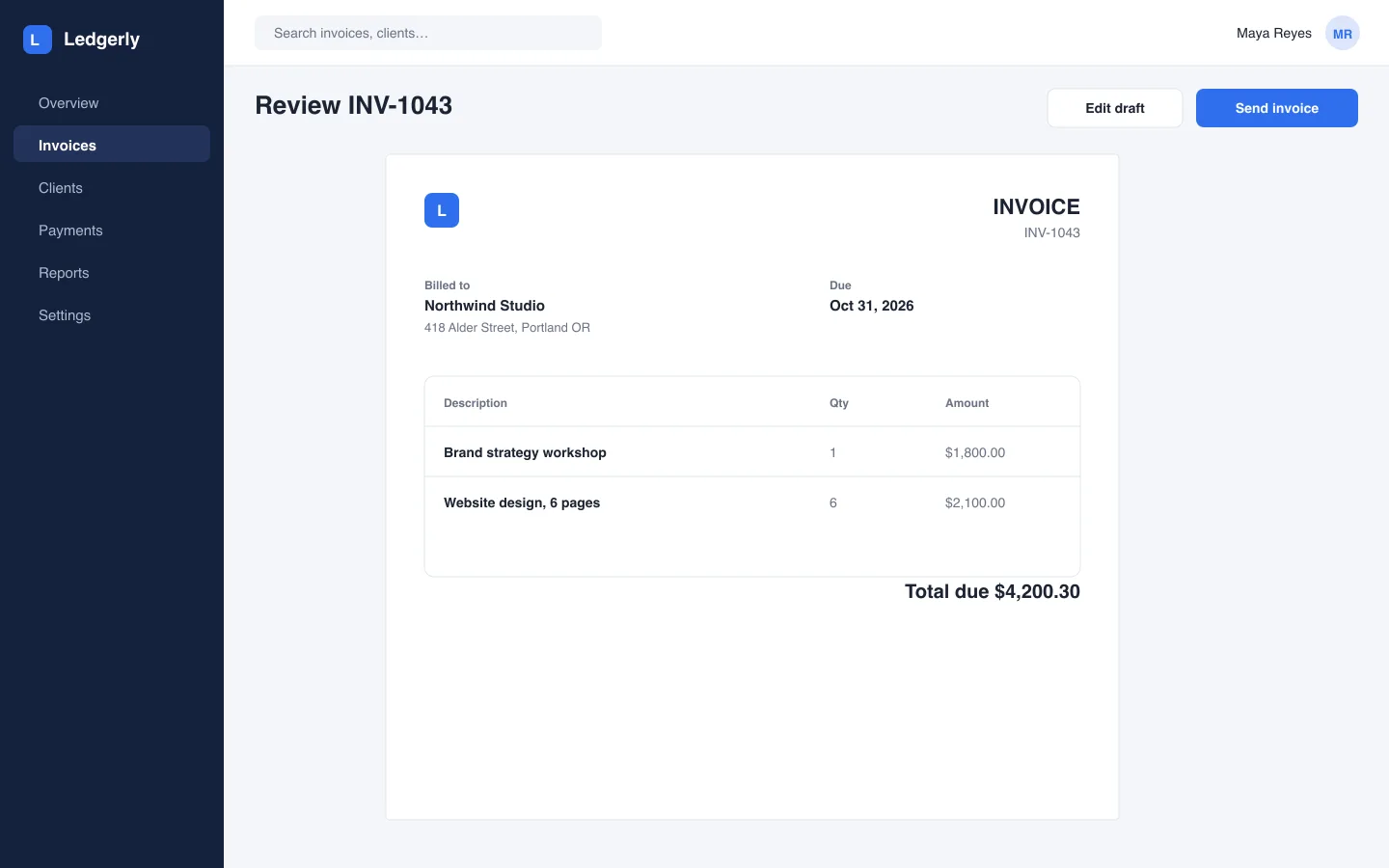Click the Amount column header
Screen dimensions: 1389x868
click(967, 403)
